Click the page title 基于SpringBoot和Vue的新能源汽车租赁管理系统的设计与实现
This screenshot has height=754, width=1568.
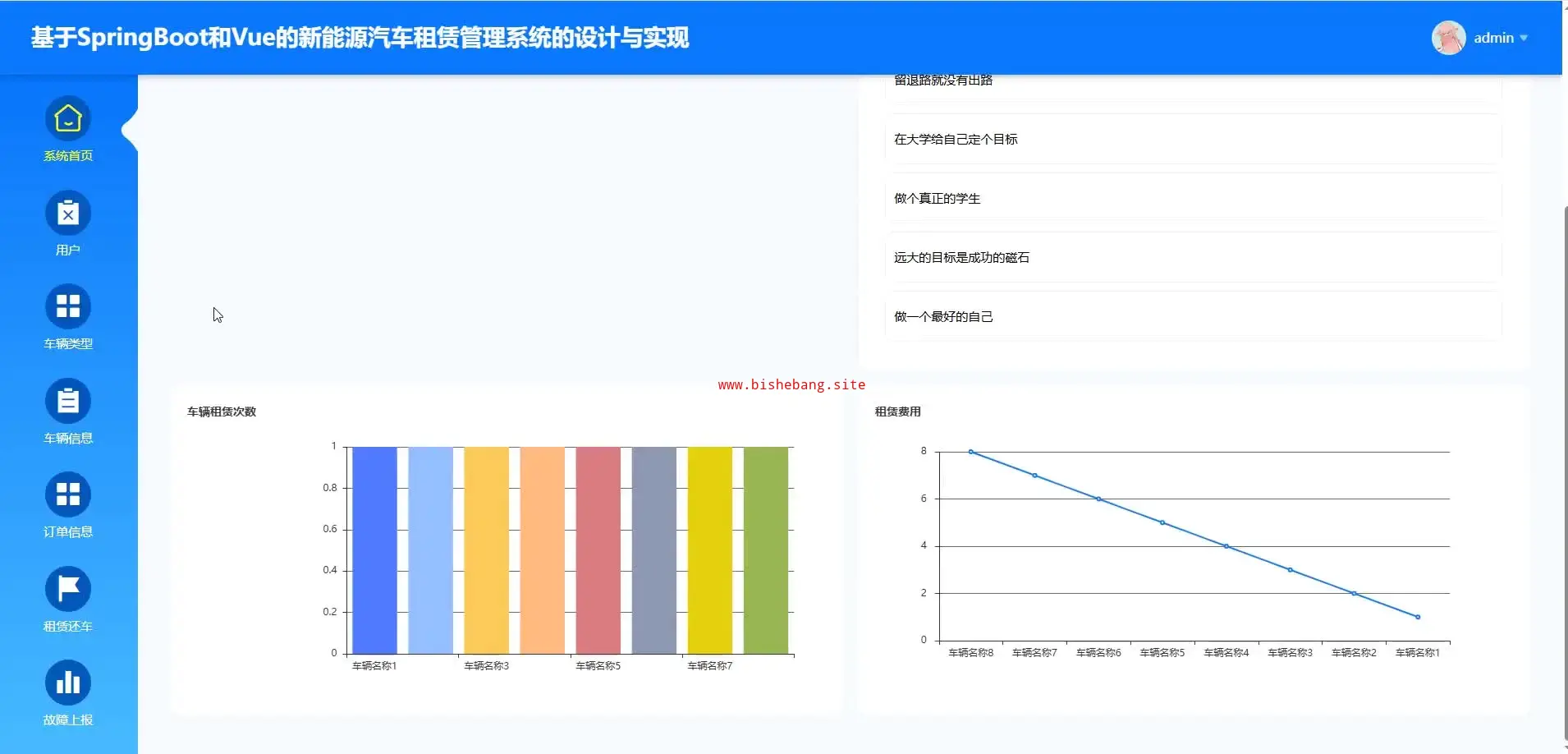pos(360,38)
